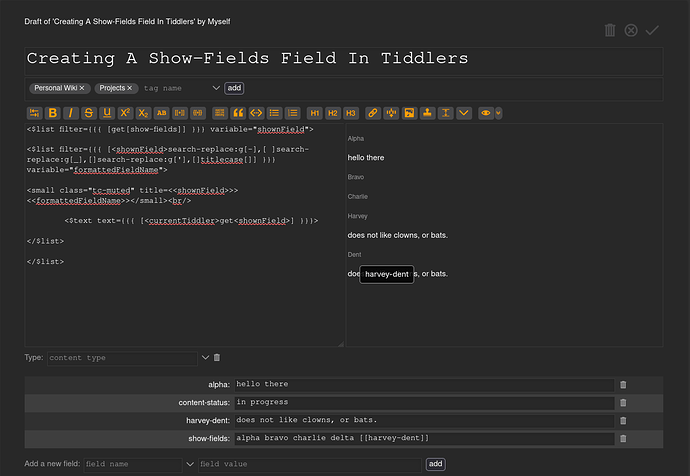Image resolution: width=690 pixels, height=476 pixels.
Task: Insert a quote block
Action: tap(238, 113)
